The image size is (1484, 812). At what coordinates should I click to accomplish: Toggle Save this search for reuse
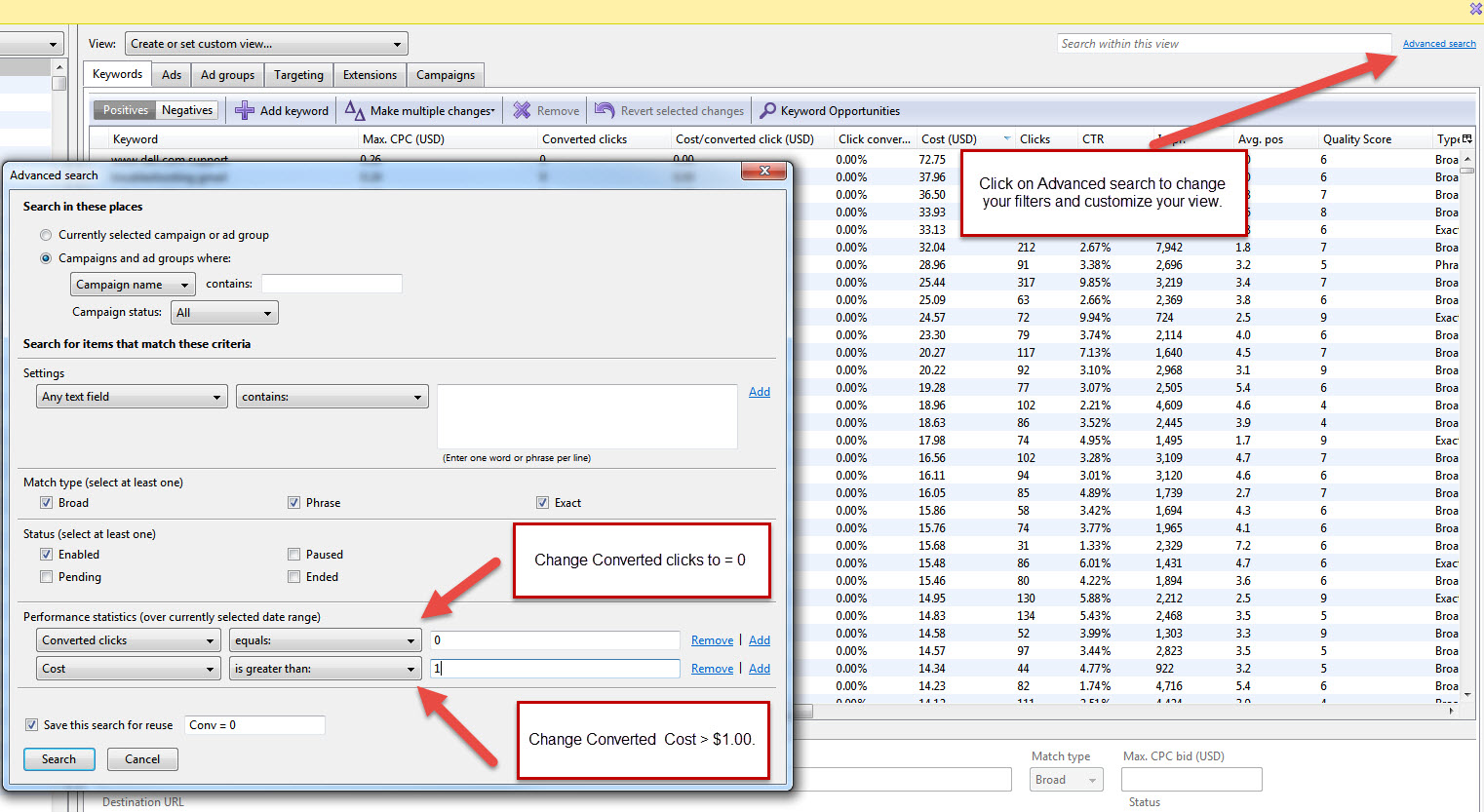coord(32,725)
